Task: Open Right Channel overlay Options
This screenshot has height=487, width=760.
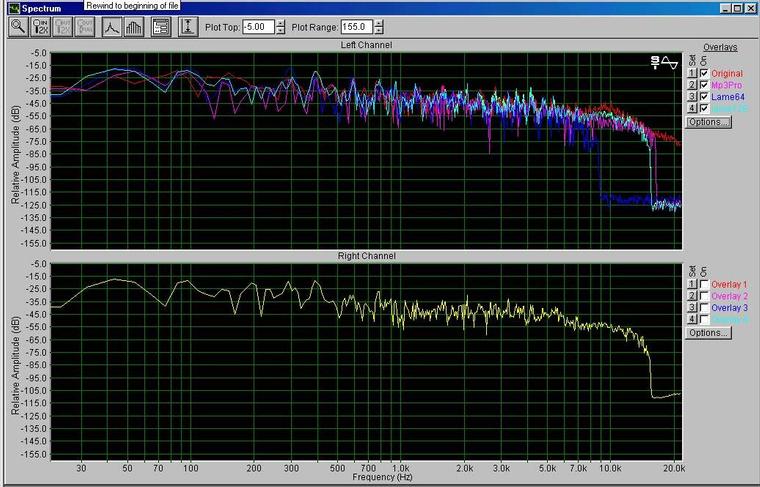Action: coord(708,332)
